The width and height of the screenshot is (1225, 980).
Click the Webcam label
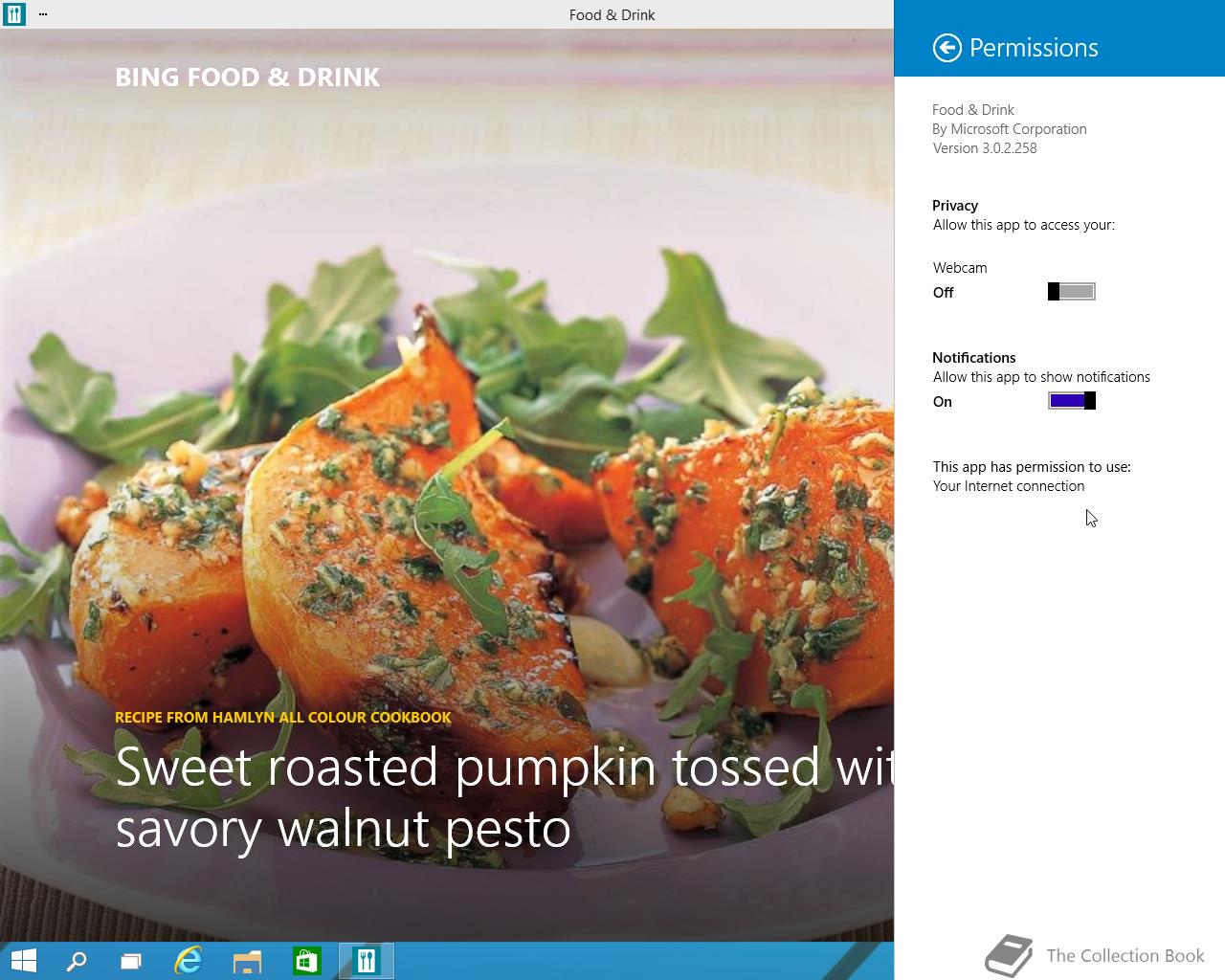pos(960,268)
